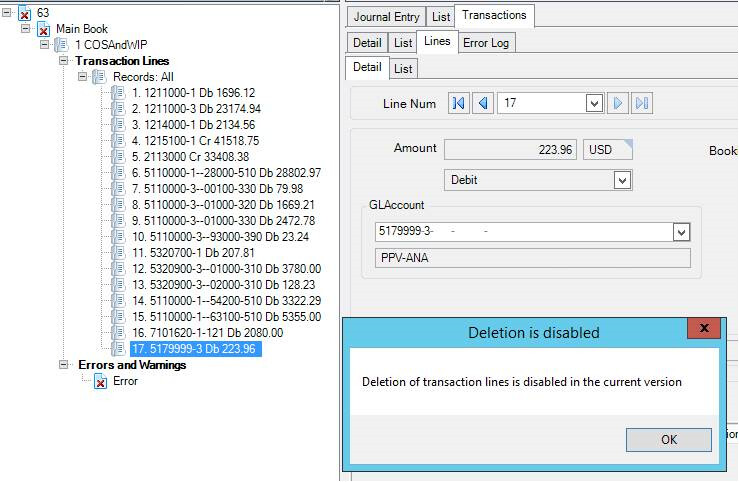Image resolution: width=739 pixels, height=482 pixels.
Task: Click the Amount field 223.96
Action: click(x=510, y=150)
